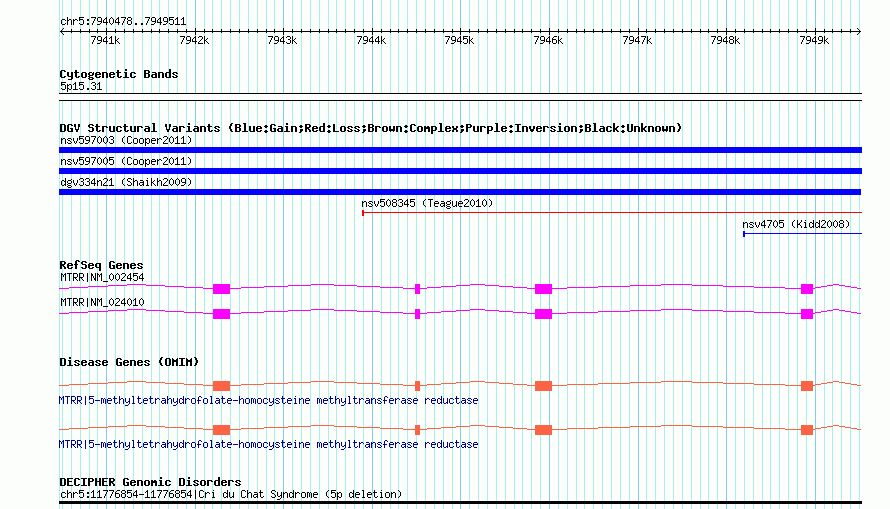Select the DGV Structural Variants track title

tap(370, 128)
